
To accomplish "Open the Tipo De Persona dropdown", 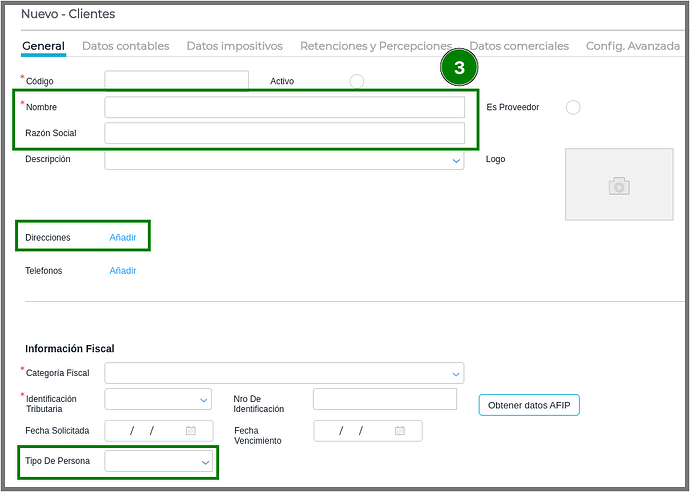I will click(x=205, y=462).
